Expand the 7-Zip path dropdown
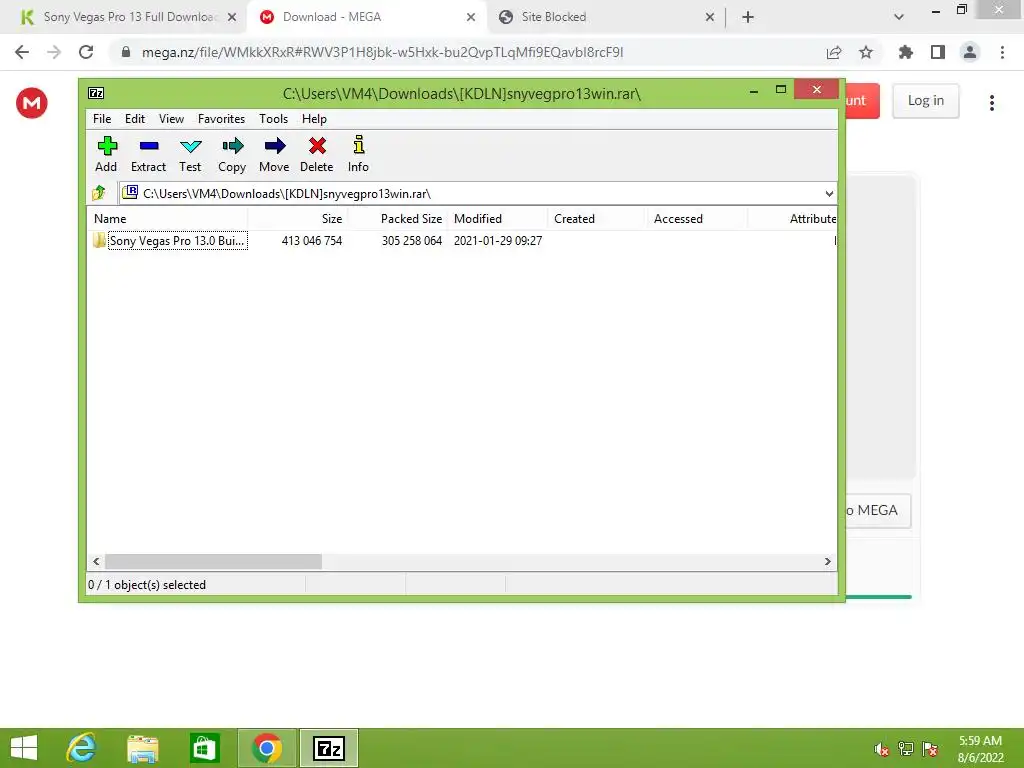This screenshot has height=768, width=1024. (829, 194)
